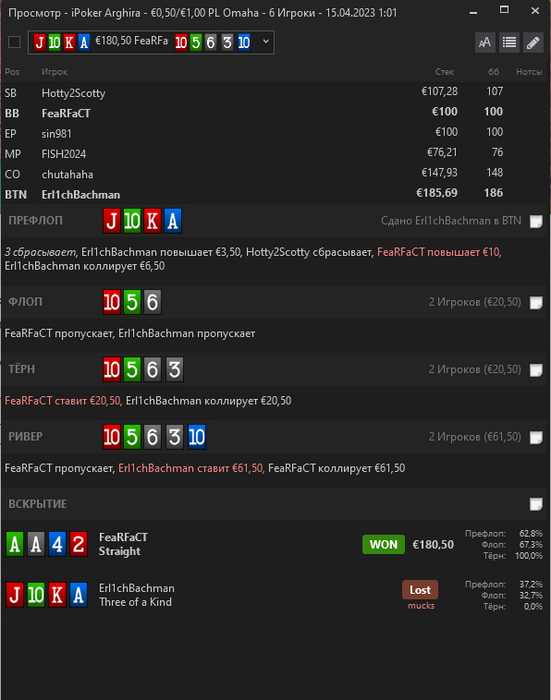Screen dimensions: 551x700
Task: Click 'Сдано Erl1chBachman в BTN' text
Action: 451,221
